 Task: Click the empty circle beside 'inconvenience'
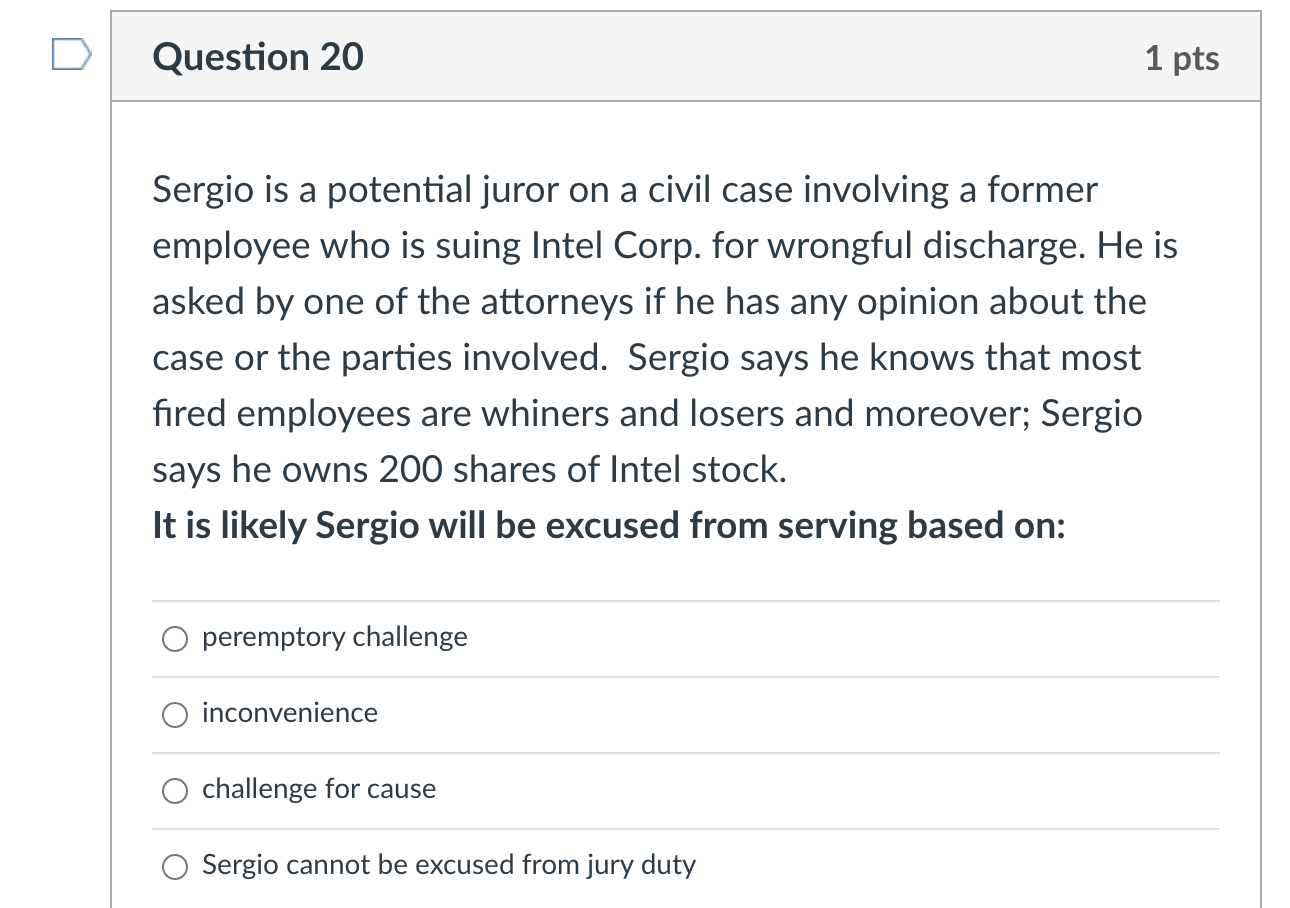(x=175, y=714)
